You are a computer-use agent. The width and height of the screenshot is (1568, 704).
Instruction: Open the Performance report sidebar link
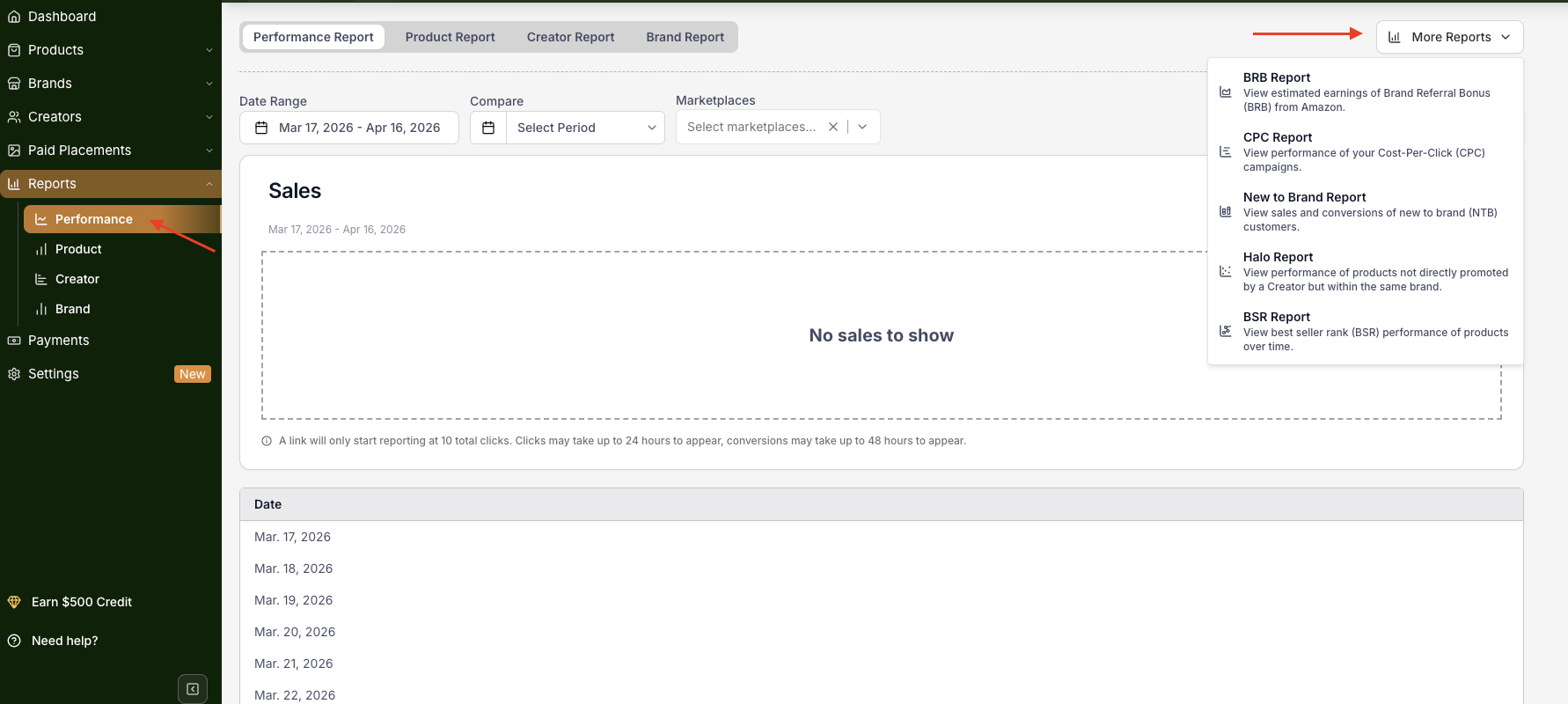(122, 219)
